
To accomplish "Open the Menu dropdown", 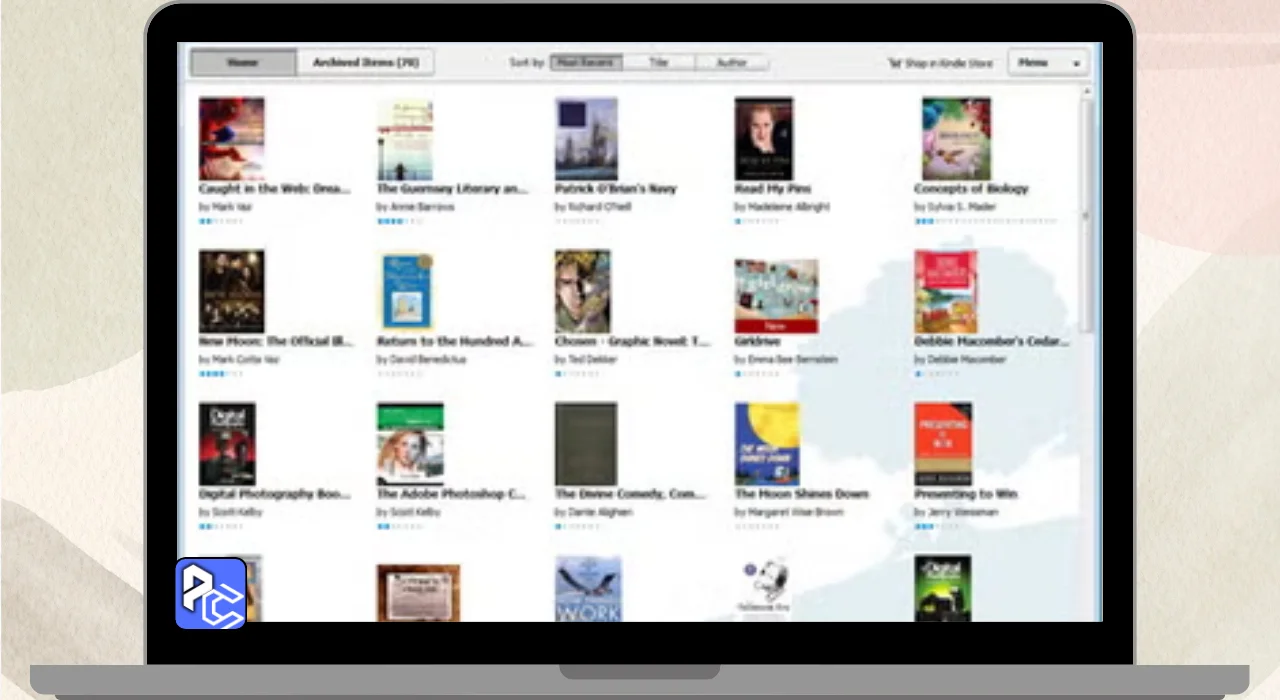I will point(1047,62).
